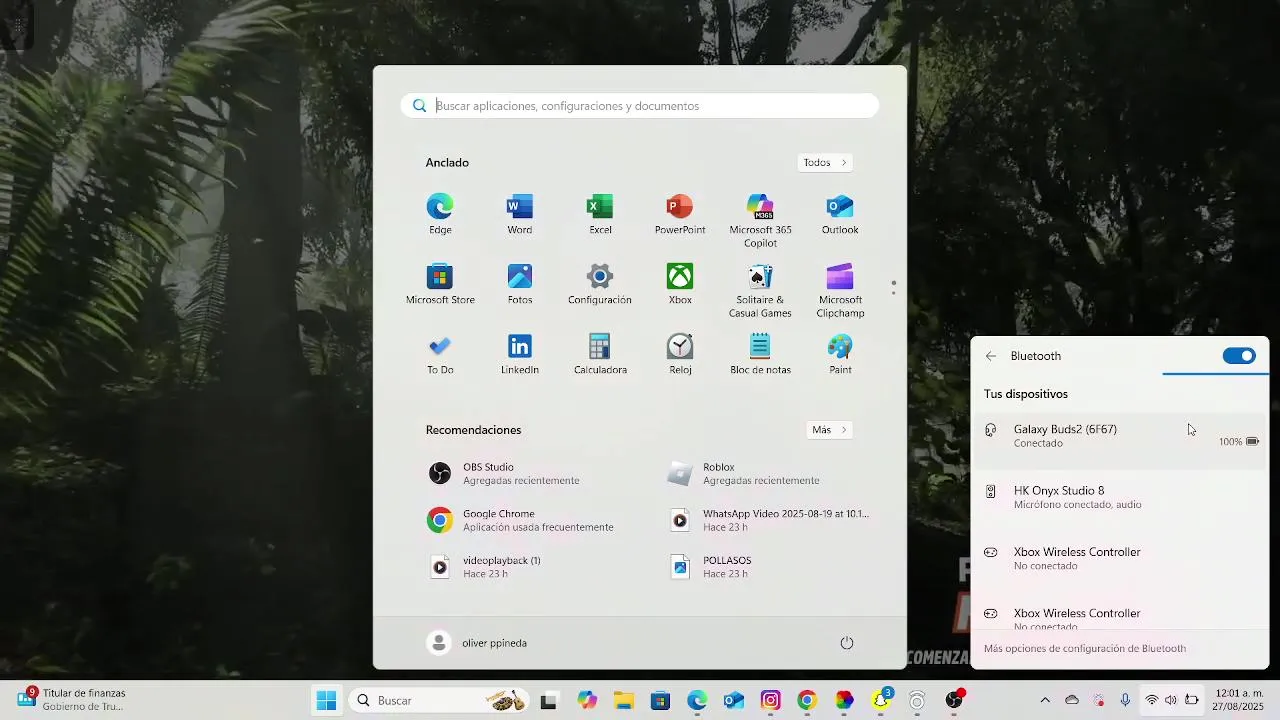Open Microsoft Store from the taskbar
Screen dimensions: 1280x720
click(660, 700)
